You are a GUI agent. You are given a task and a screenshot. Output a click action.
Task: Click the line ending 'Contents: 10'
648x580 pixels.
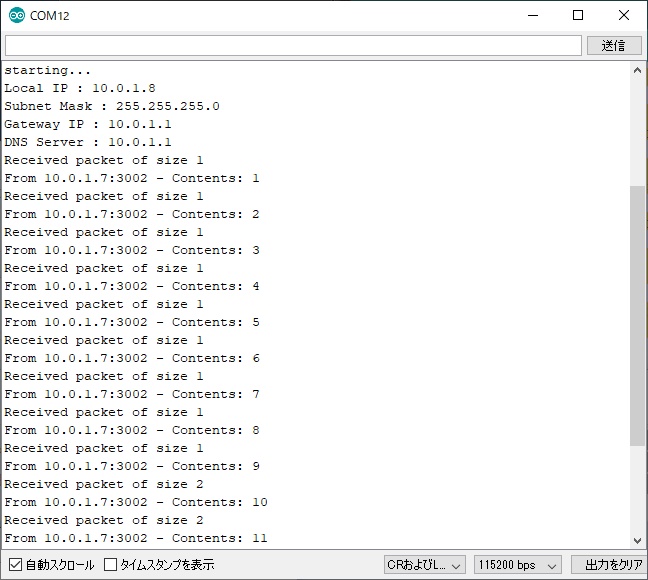click(136, 502)
